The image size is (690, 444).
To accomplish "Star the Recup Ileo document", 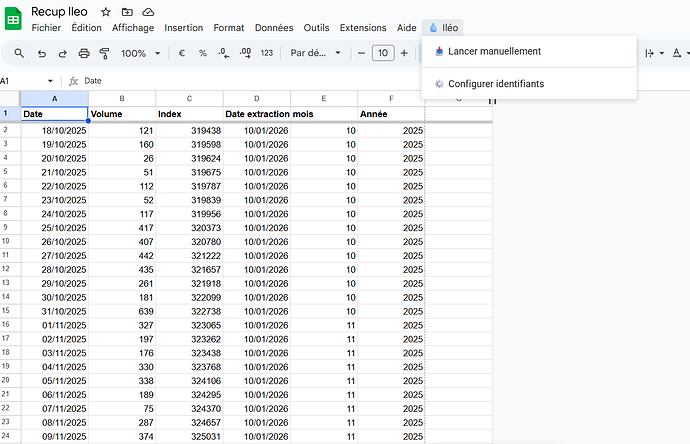I will coord(106,11).
